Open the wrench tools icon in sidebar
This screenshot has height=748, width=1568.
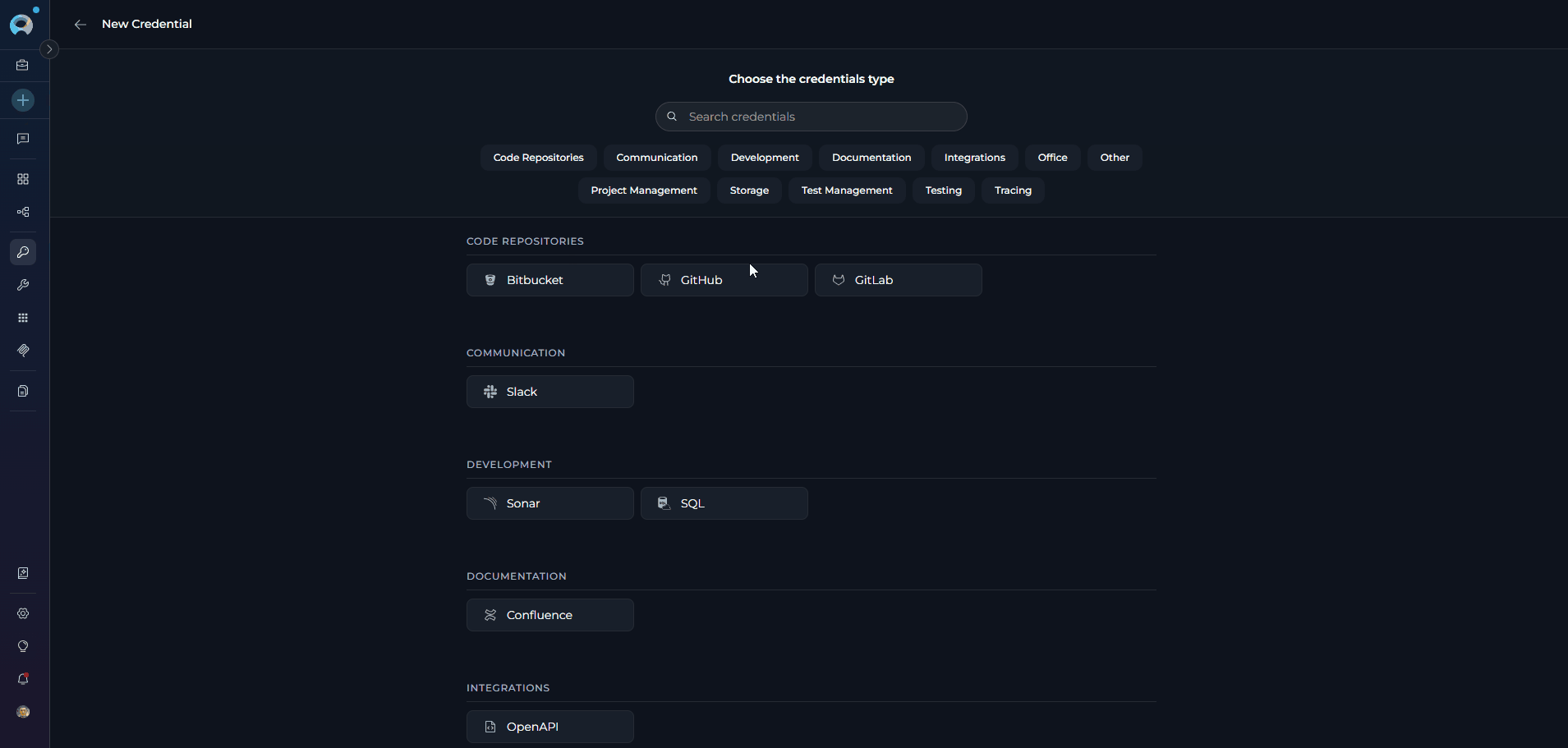pyautogui.click(x=23, y=285)
